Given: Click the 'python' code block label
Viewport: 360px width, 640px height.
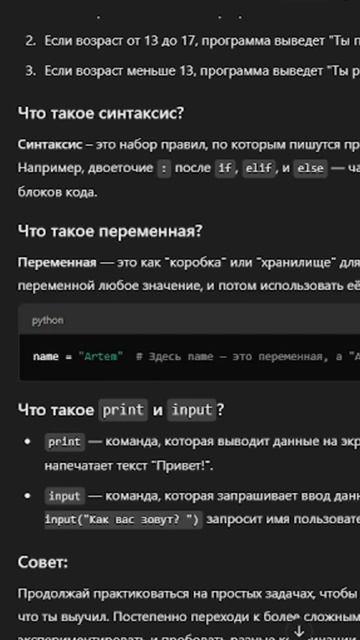Looking at the screenshot, I should coord(48,321).
